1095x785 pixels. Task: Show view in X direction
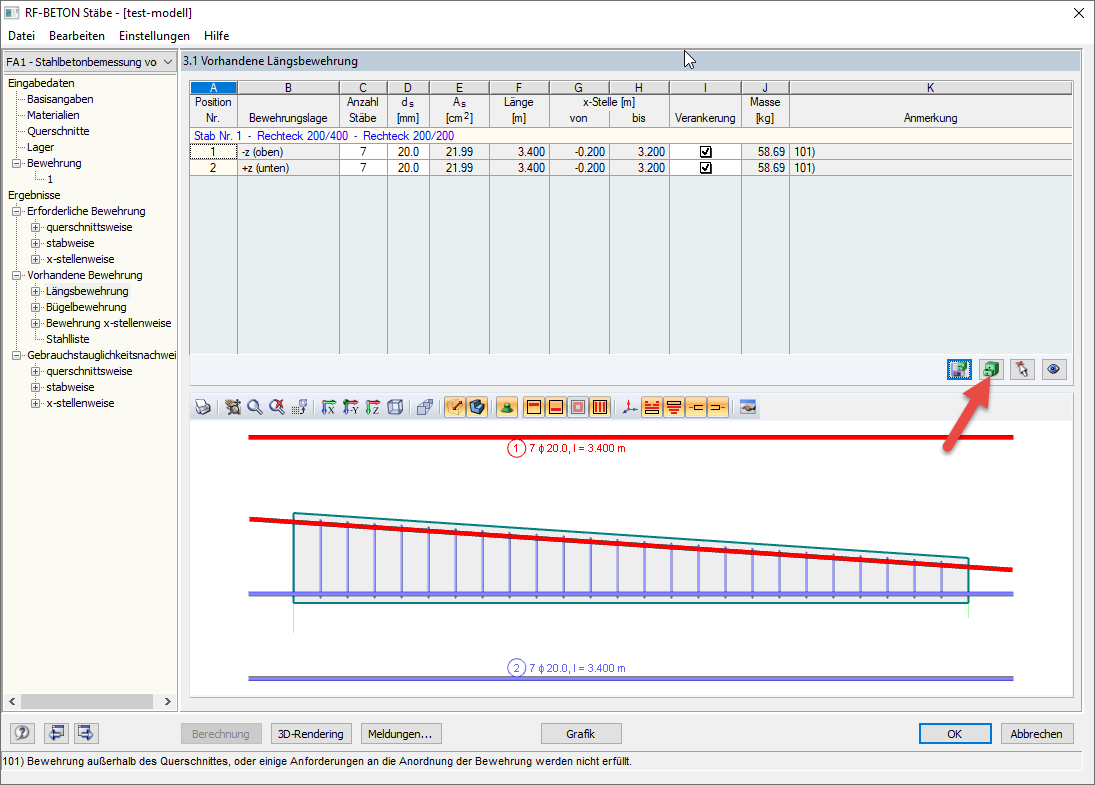(328, 407)
